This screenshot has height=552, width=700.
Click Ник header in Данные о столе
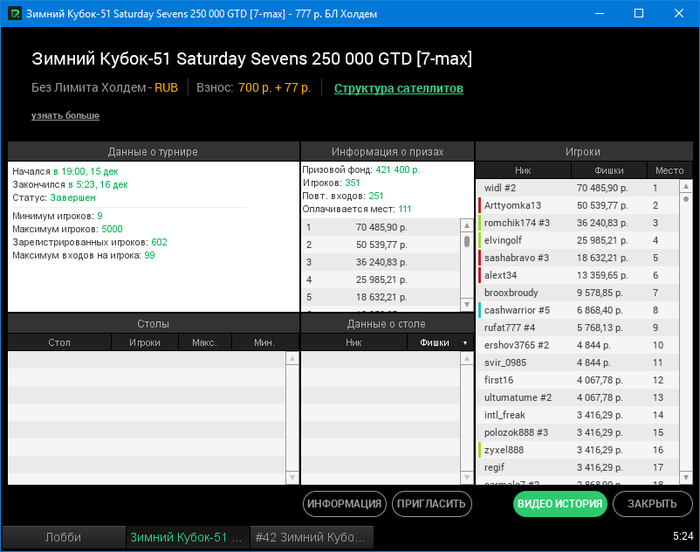click(x=354, y=343)
